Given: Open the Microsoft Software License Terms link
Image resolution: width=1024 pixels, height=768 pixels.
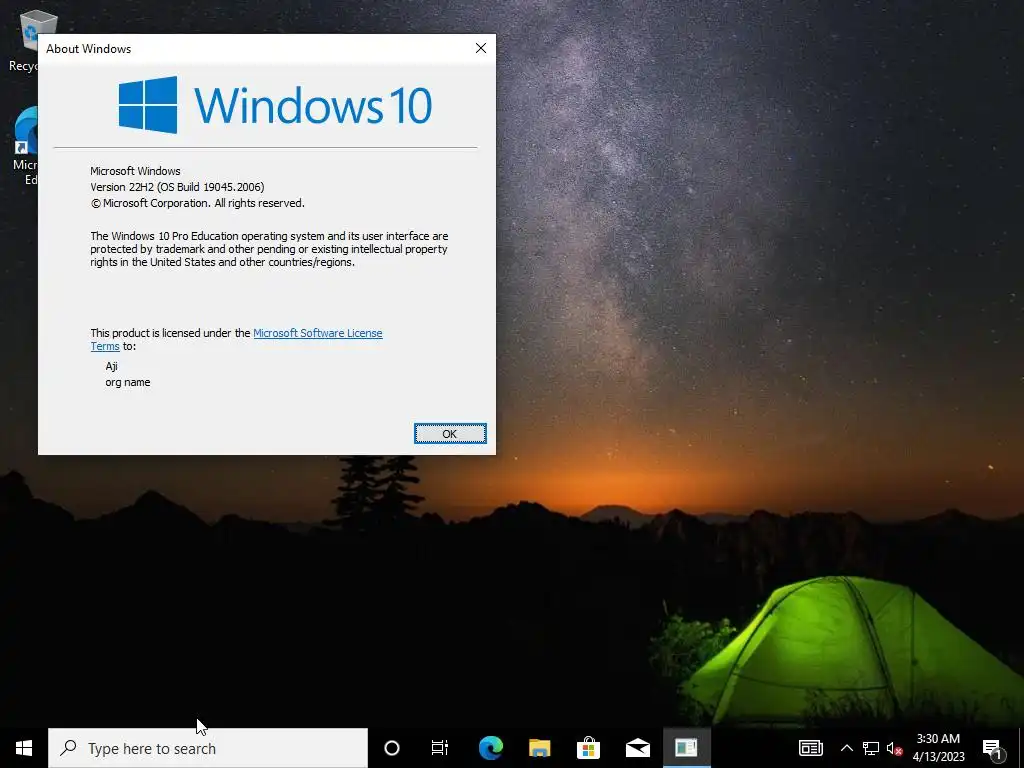Looking at the screenshot, I should coord(317,333).
